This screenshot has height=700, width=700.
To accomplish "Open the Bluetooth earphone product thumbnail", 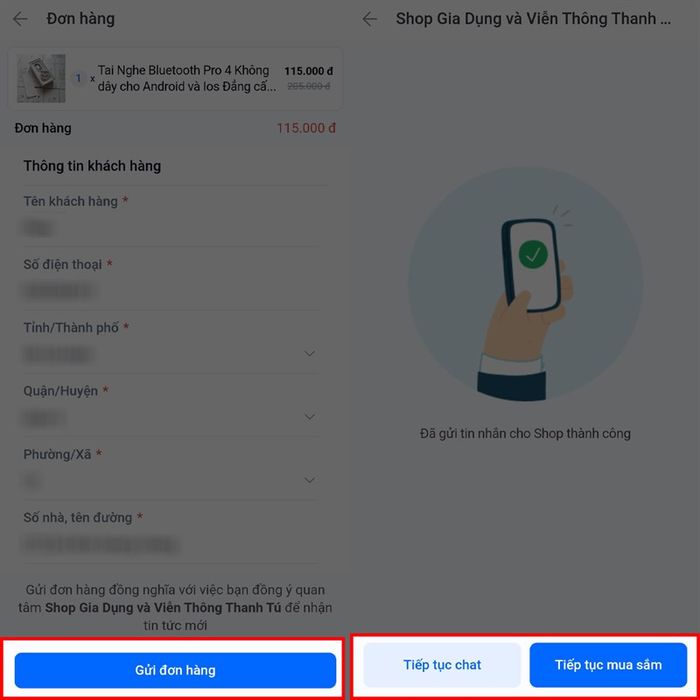I will [41, 79].
